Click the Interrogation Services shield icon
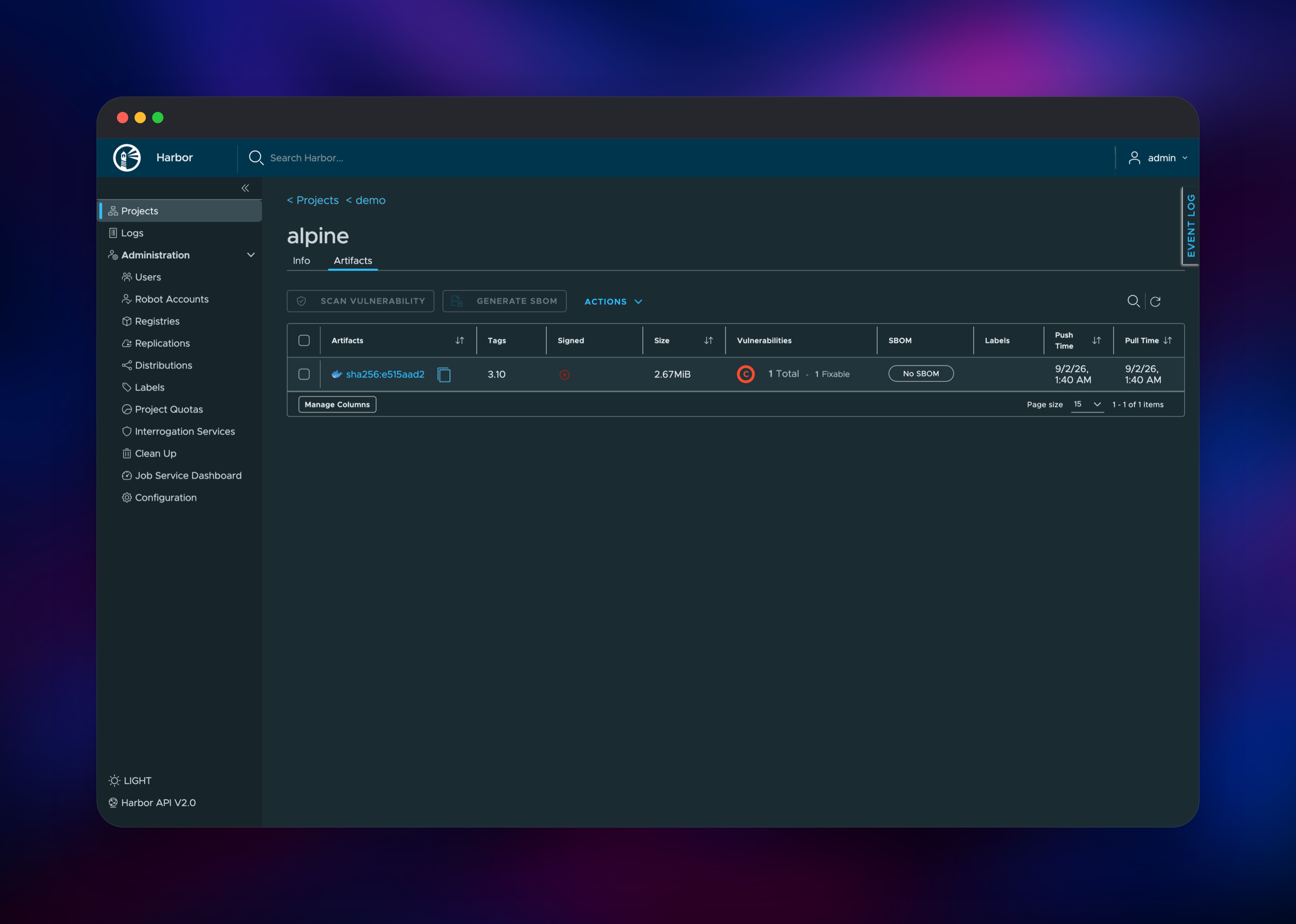 point(127,432)
